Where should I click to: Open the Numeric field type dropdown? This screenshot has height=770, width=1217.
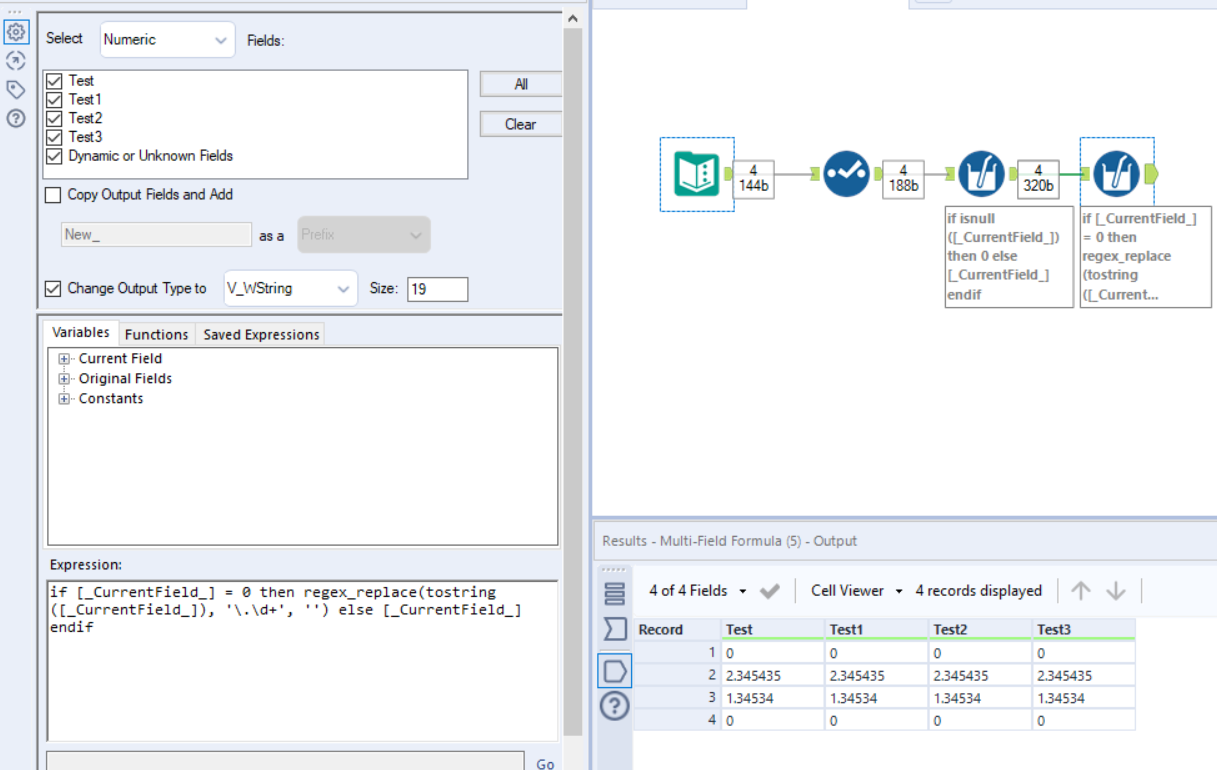[x=167, y=40]
